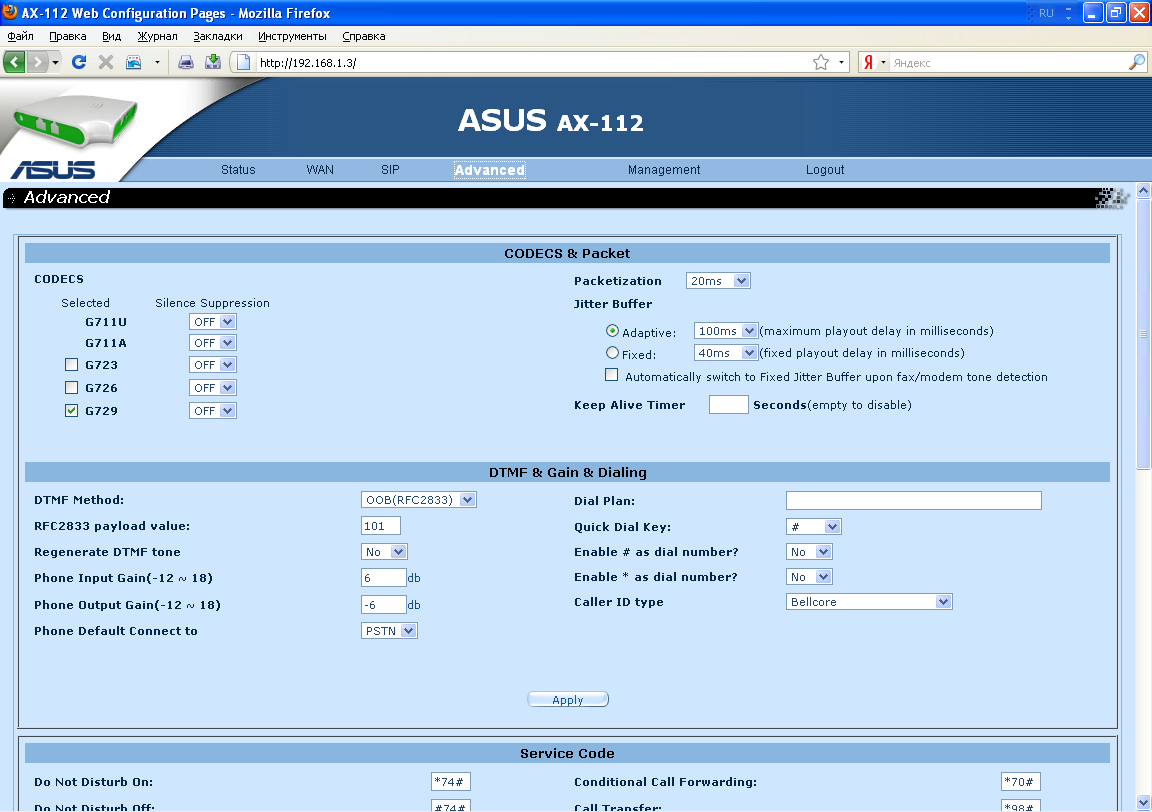Select Adaptive jitter buffer radio
This screenshot has width=1152, height=812.
coord(612,331)
